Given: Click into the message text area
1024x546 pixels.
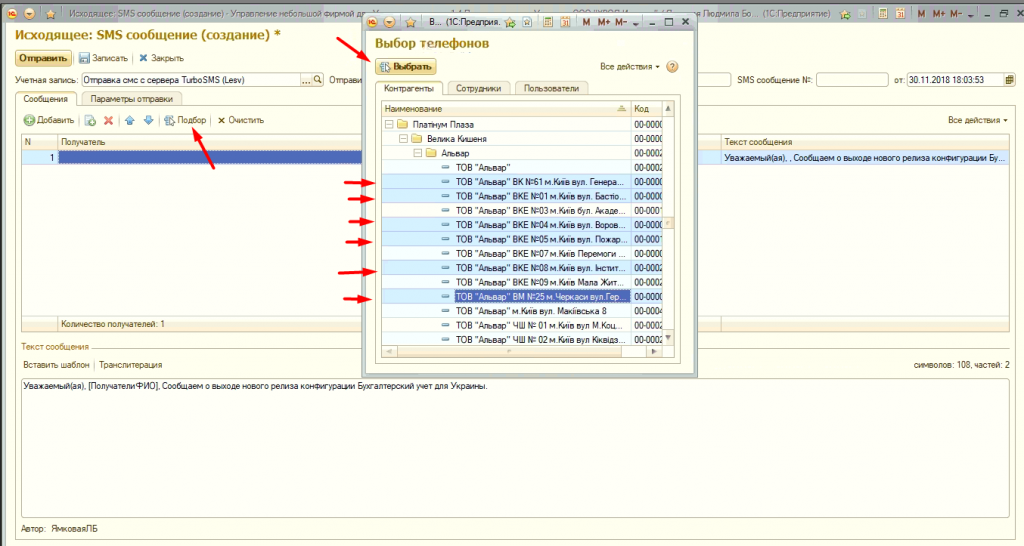Looking at the screenshot, I should 515,448.
